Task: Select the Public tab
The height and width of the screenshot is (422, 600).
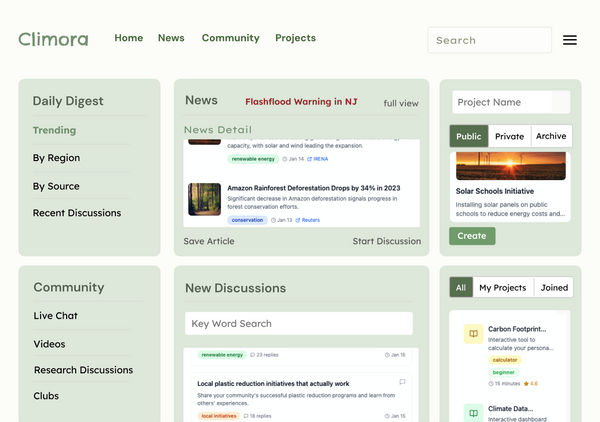Action: pos(469,136)
